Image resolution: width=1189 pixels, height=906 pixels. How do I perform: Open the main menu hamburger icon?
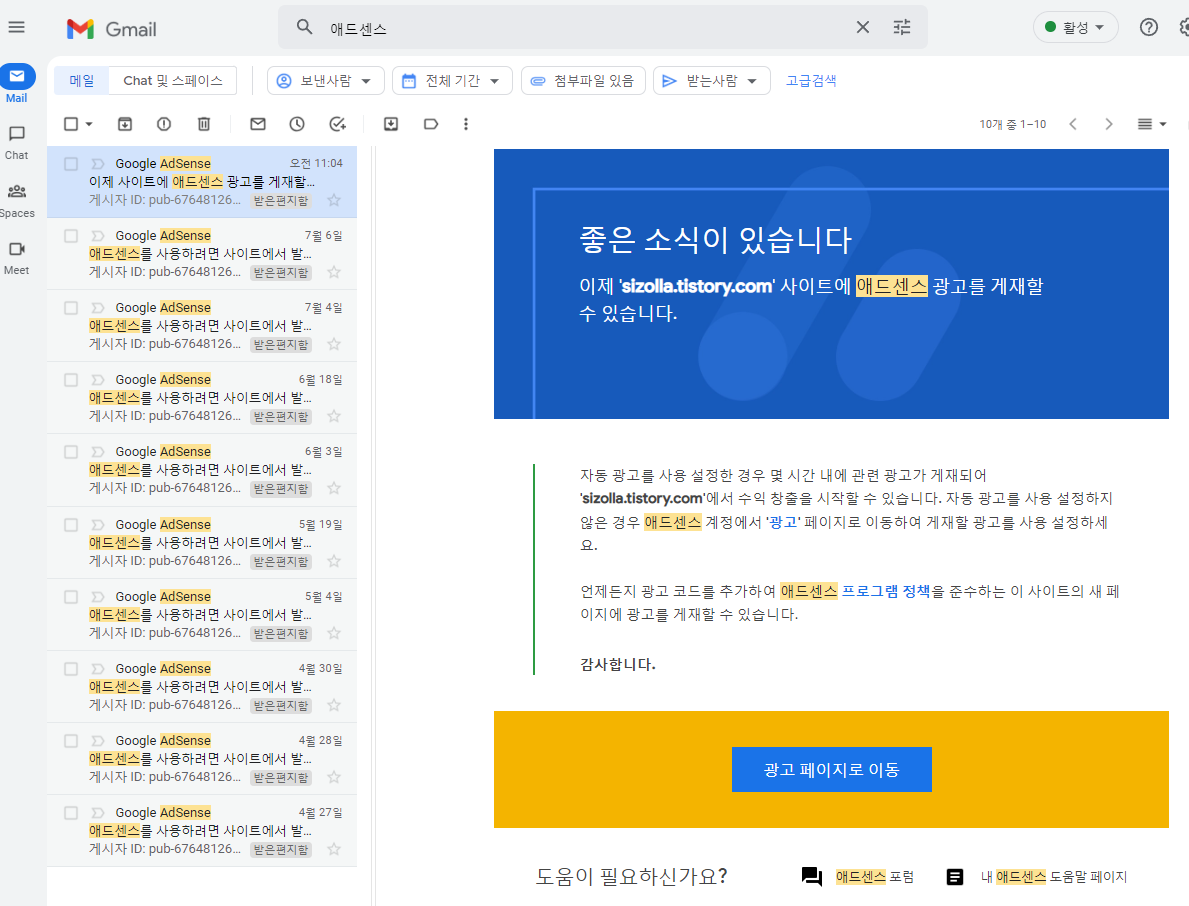tap(17, 27)
